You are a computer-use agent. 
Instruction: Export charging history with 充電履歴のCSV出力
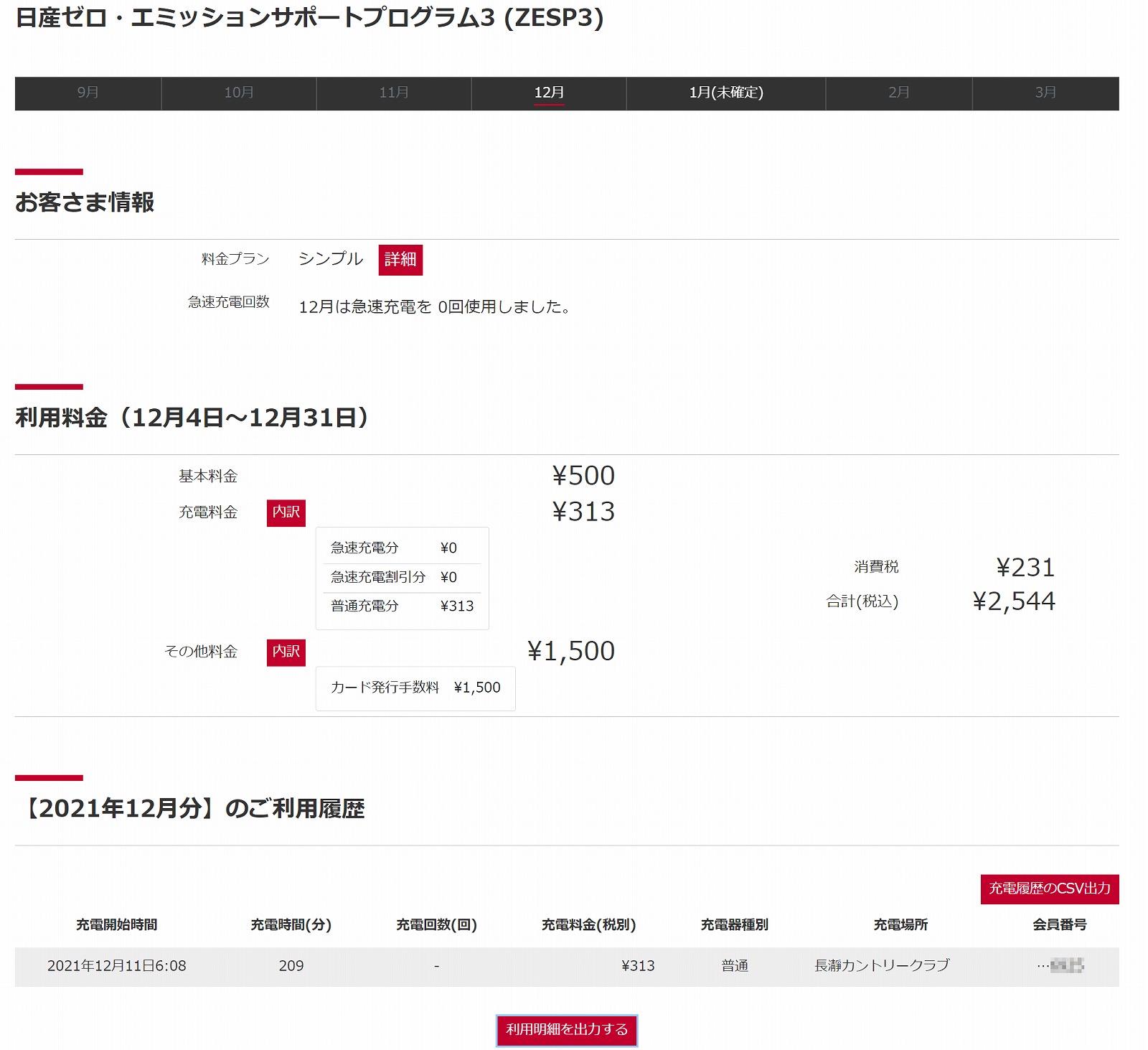[1049, 889]
